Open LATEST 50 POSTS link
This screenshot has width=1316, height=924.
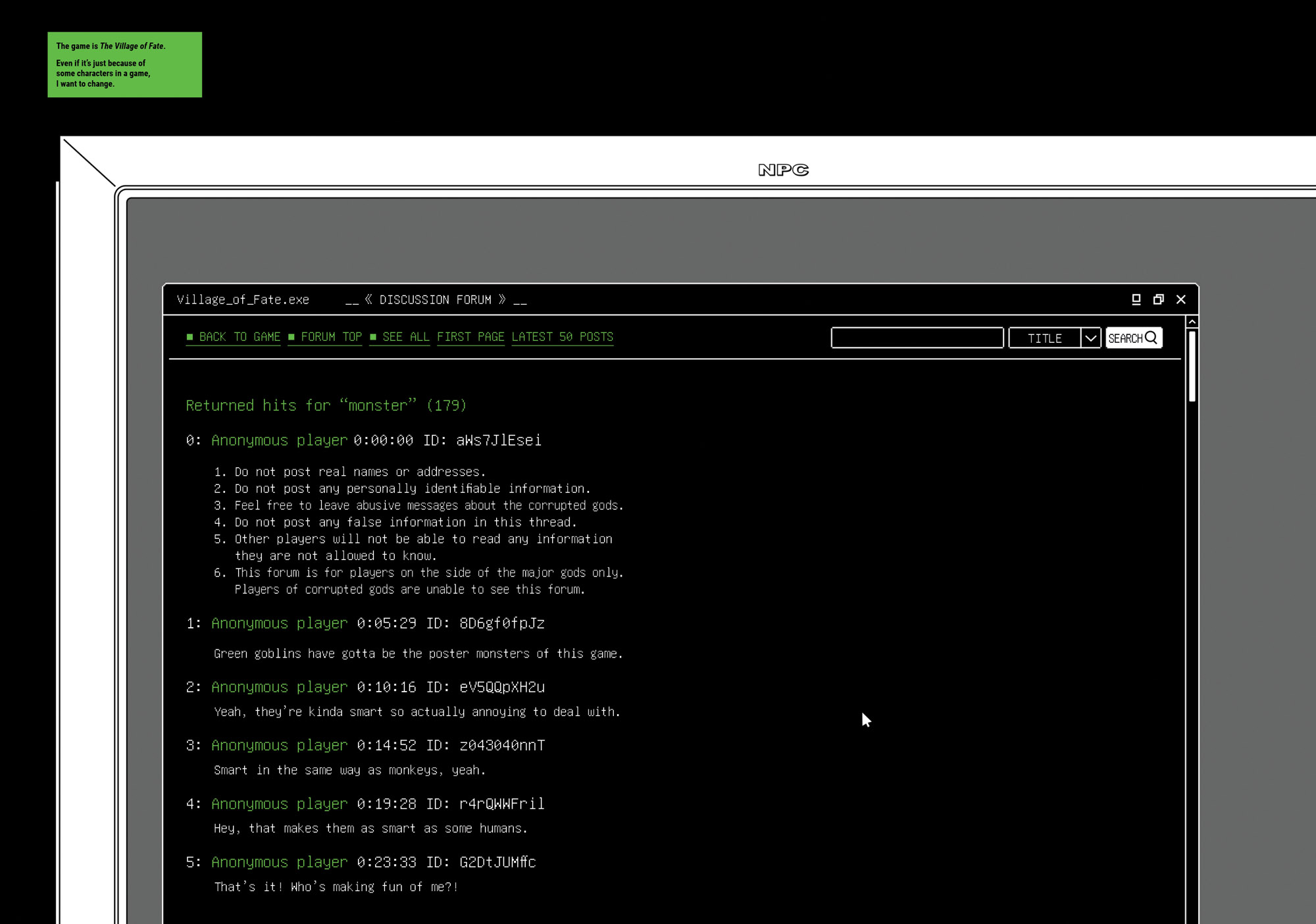pos(562,337)
